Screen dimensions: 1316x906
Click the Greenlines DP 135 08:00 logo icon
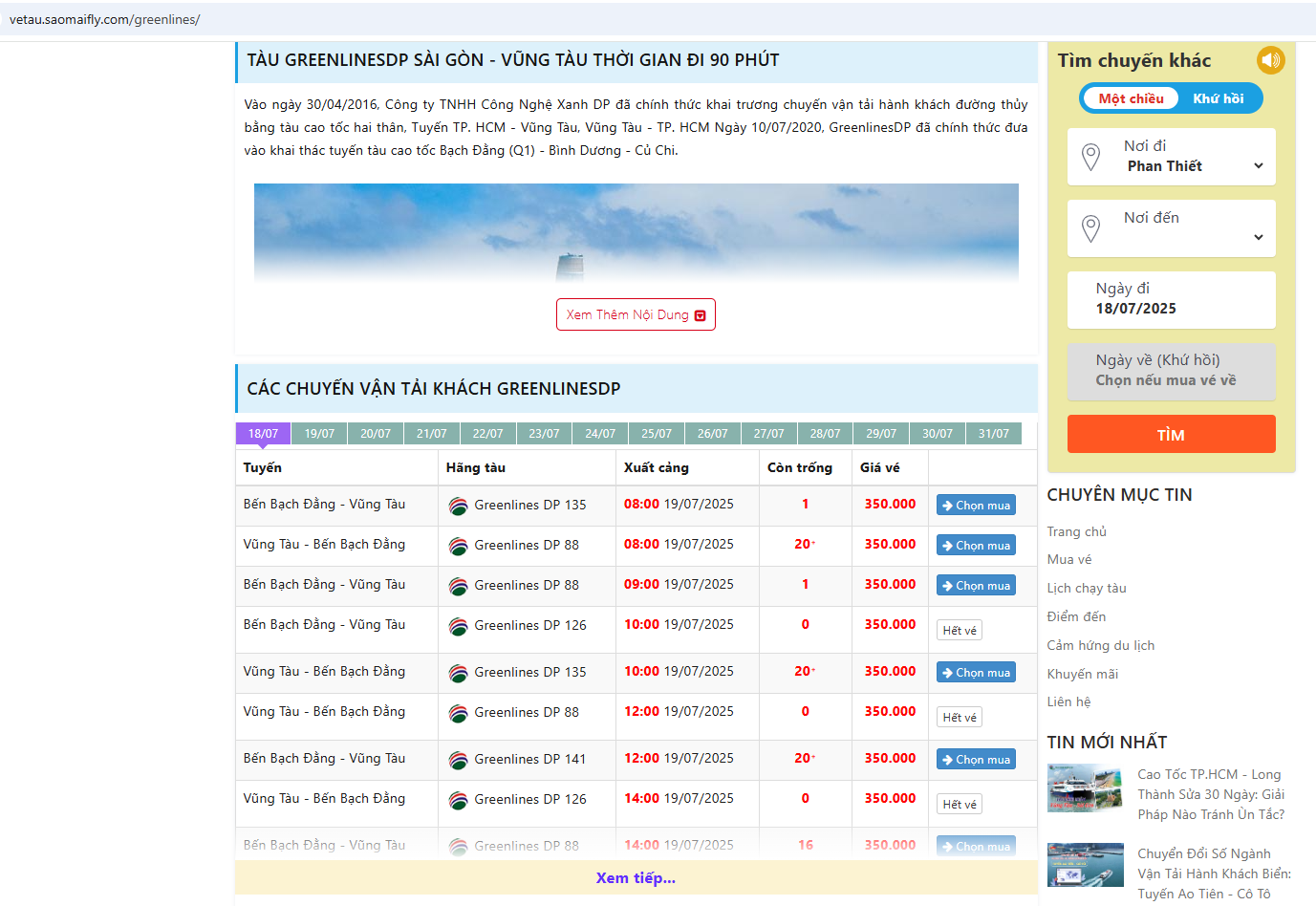click(459, 506)
